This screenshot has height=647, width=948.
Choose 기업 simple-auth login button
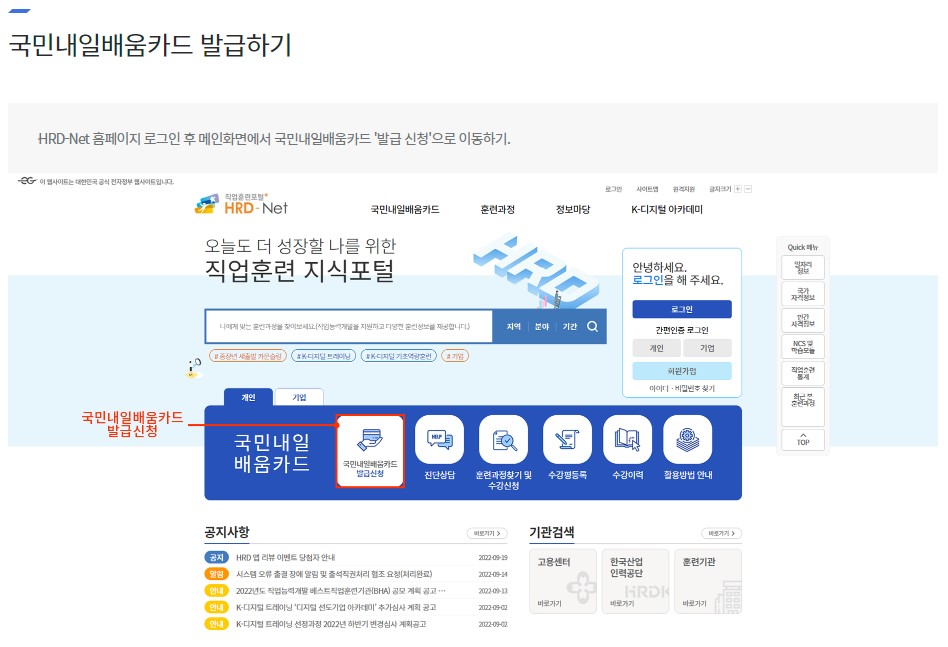[707, 348]
